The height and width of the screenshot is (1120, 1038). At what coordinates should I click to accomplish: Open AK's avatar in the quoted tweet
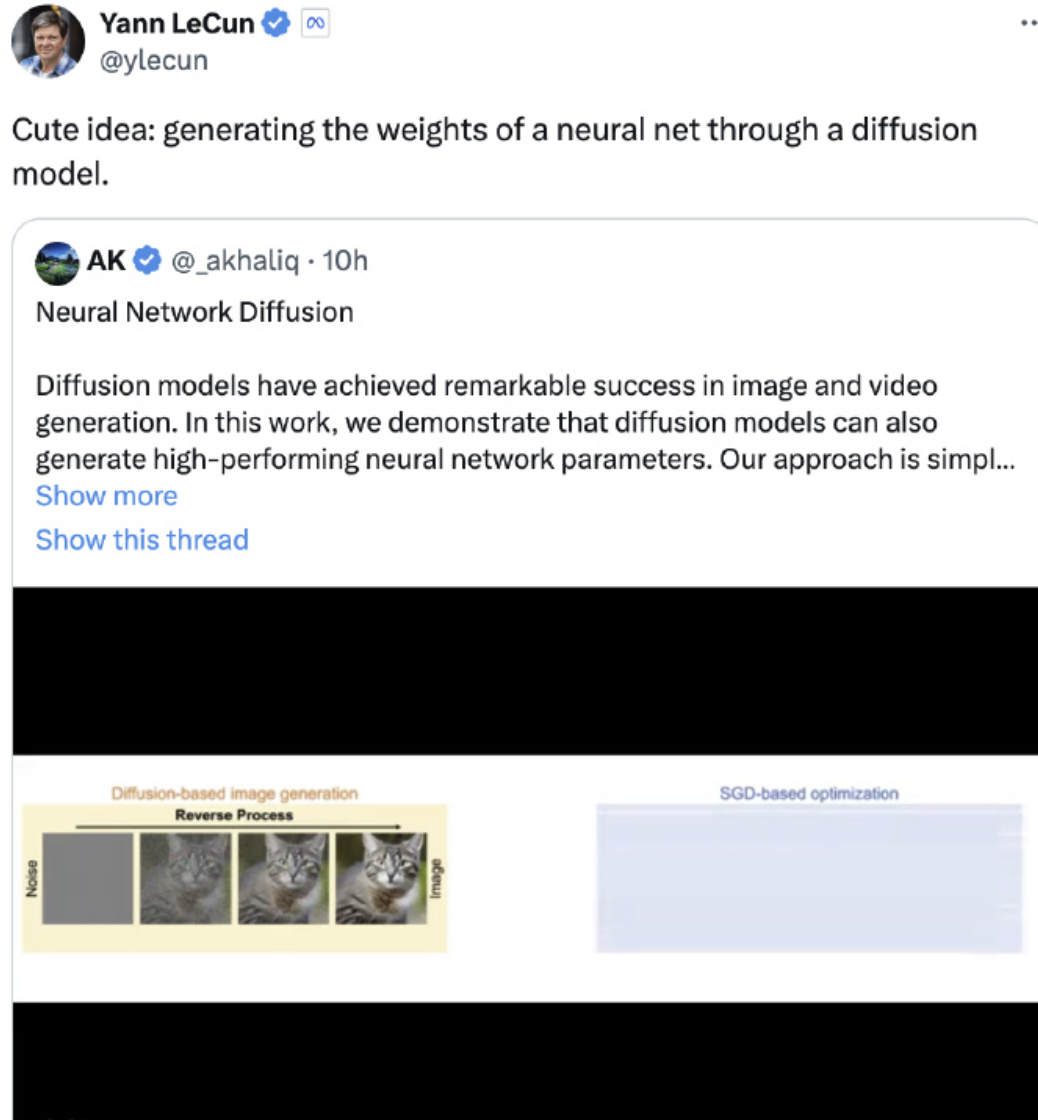[x=56, y=261]
